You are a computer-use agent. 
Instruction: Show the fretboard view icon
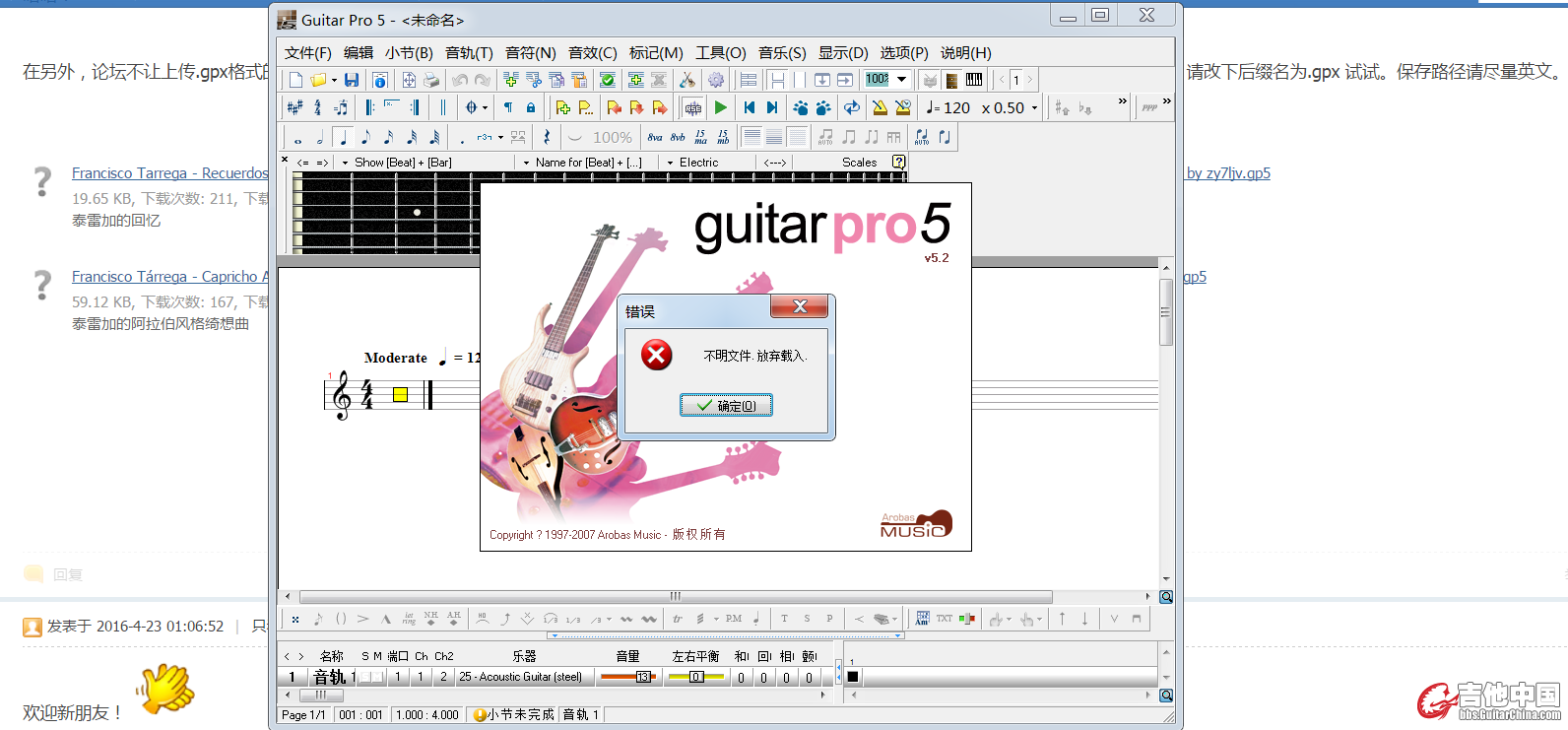click(951, 80)
